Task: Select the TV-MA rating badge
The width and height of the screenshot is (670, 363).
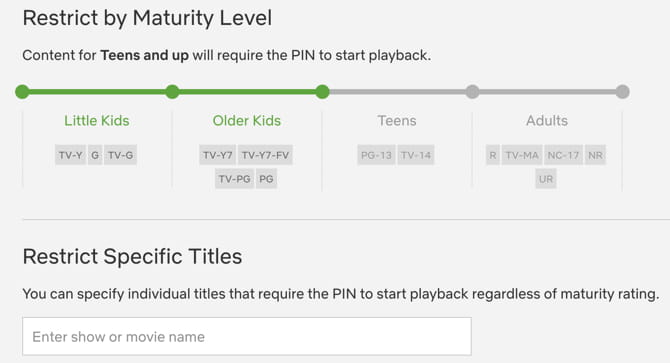Action: click(522, 155)
